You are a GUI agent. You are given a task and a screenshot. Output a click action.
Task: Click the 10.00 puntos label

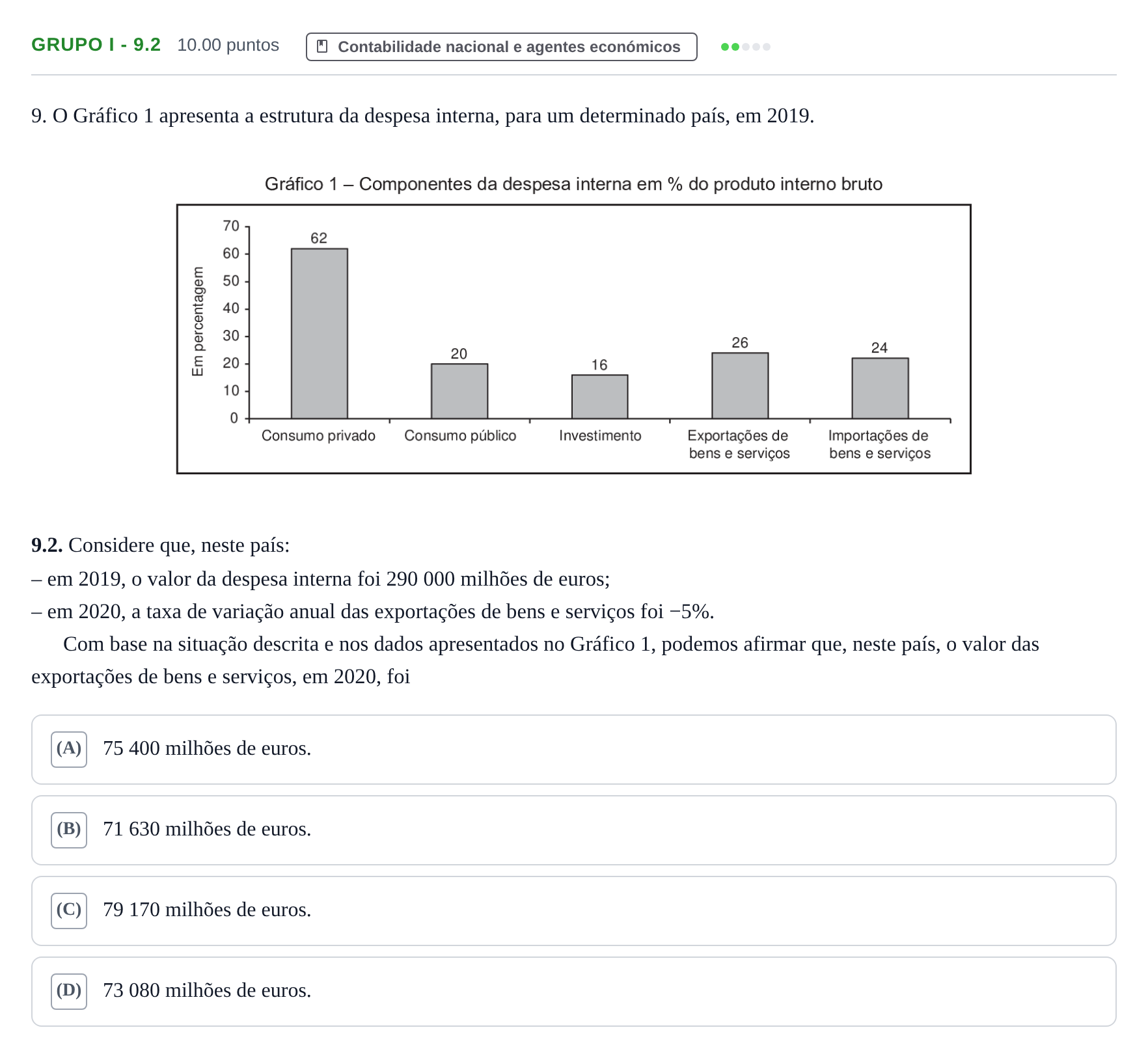pyautogui.click(x=228, y=45)
